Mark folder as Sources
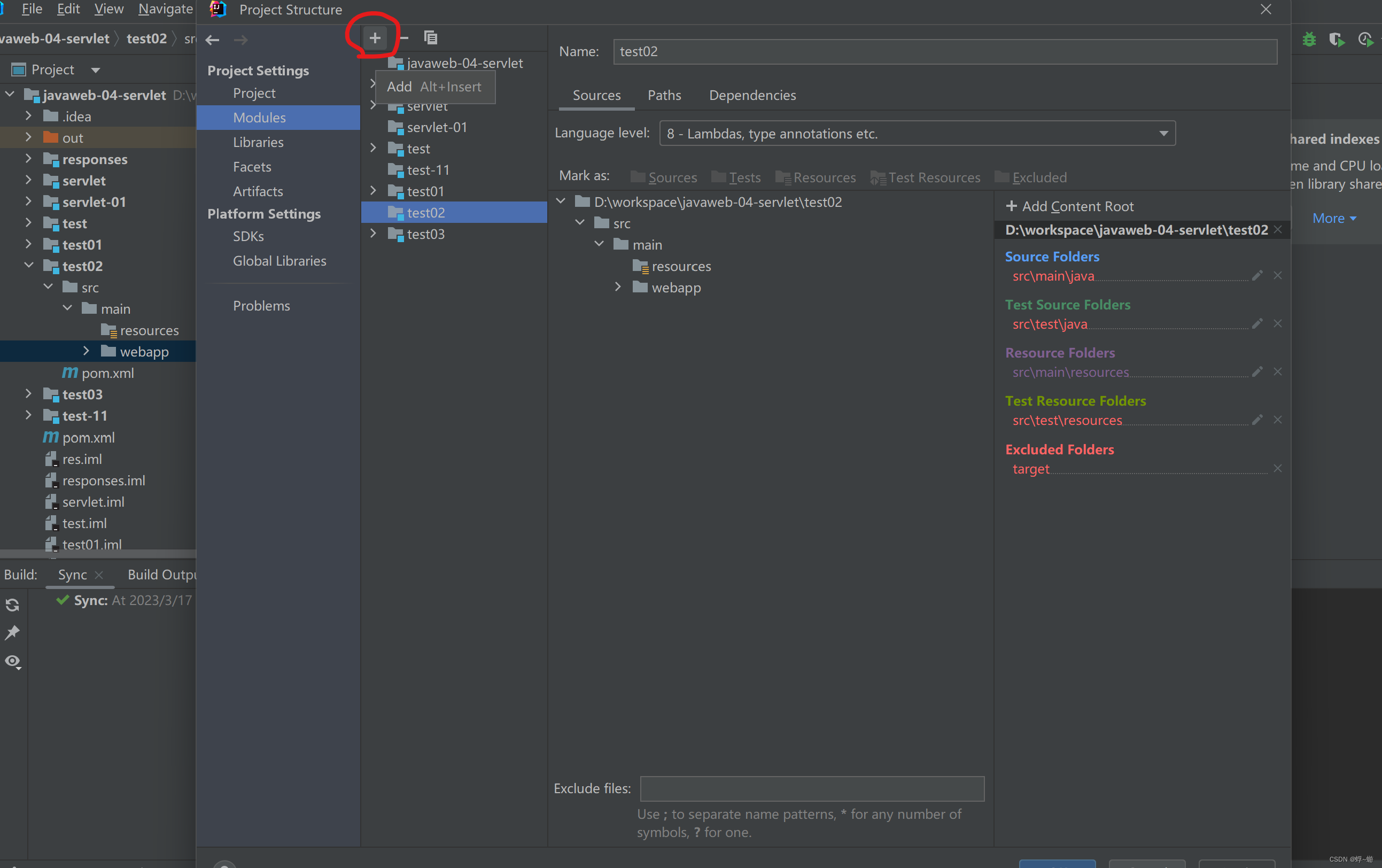The height and width of the screenshot is (868, 1382). 664,177
